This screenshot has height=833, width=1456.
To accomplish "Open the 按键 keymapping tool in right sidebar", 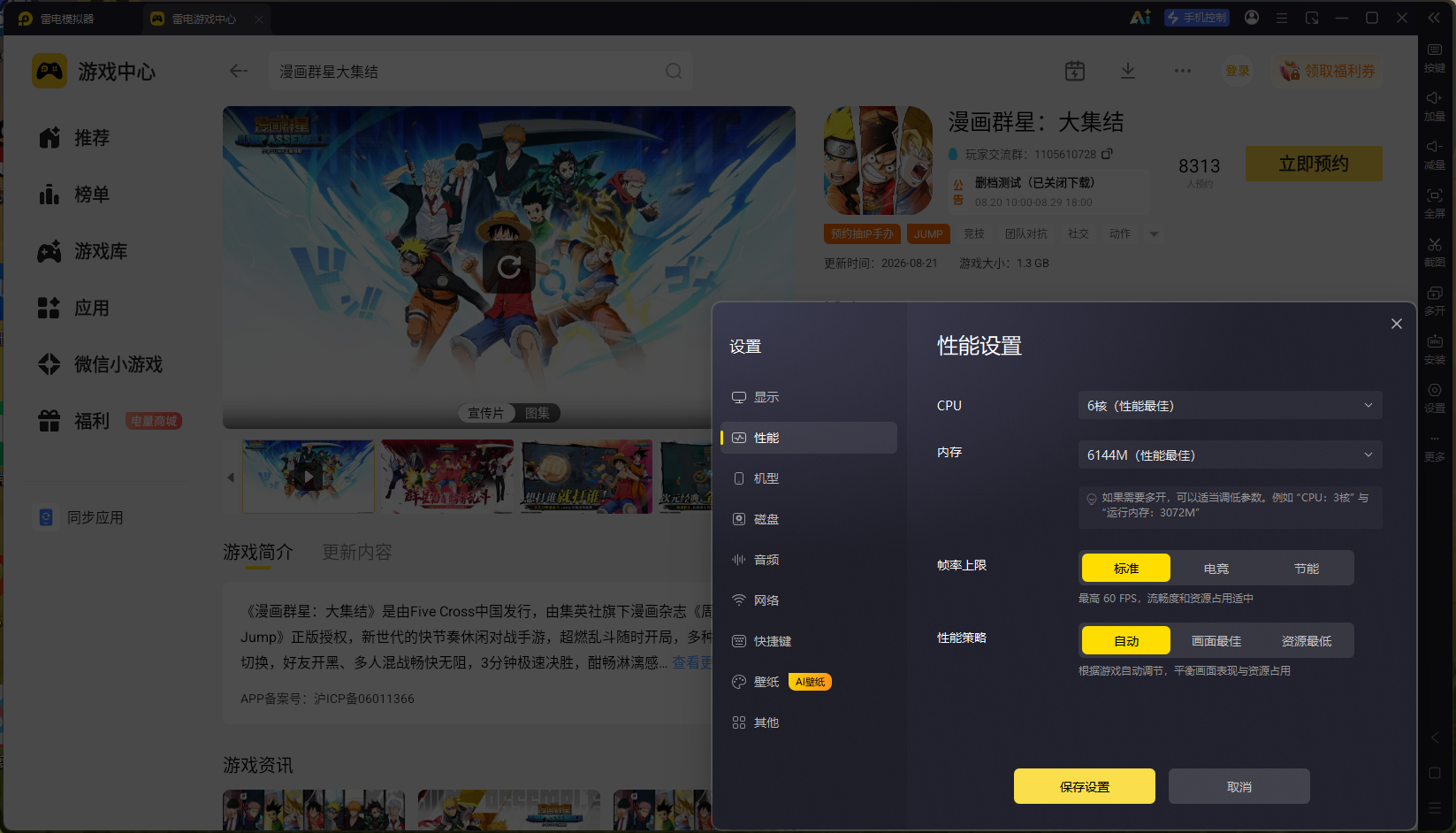I will click(1435, 57).
